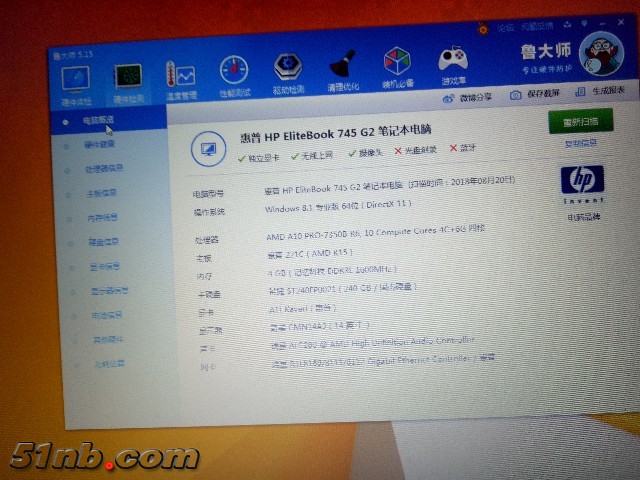Open the 游戏库 game library controller icon
Image resolution: width=640 pixels, height=480 pixels.
point(453,63)
